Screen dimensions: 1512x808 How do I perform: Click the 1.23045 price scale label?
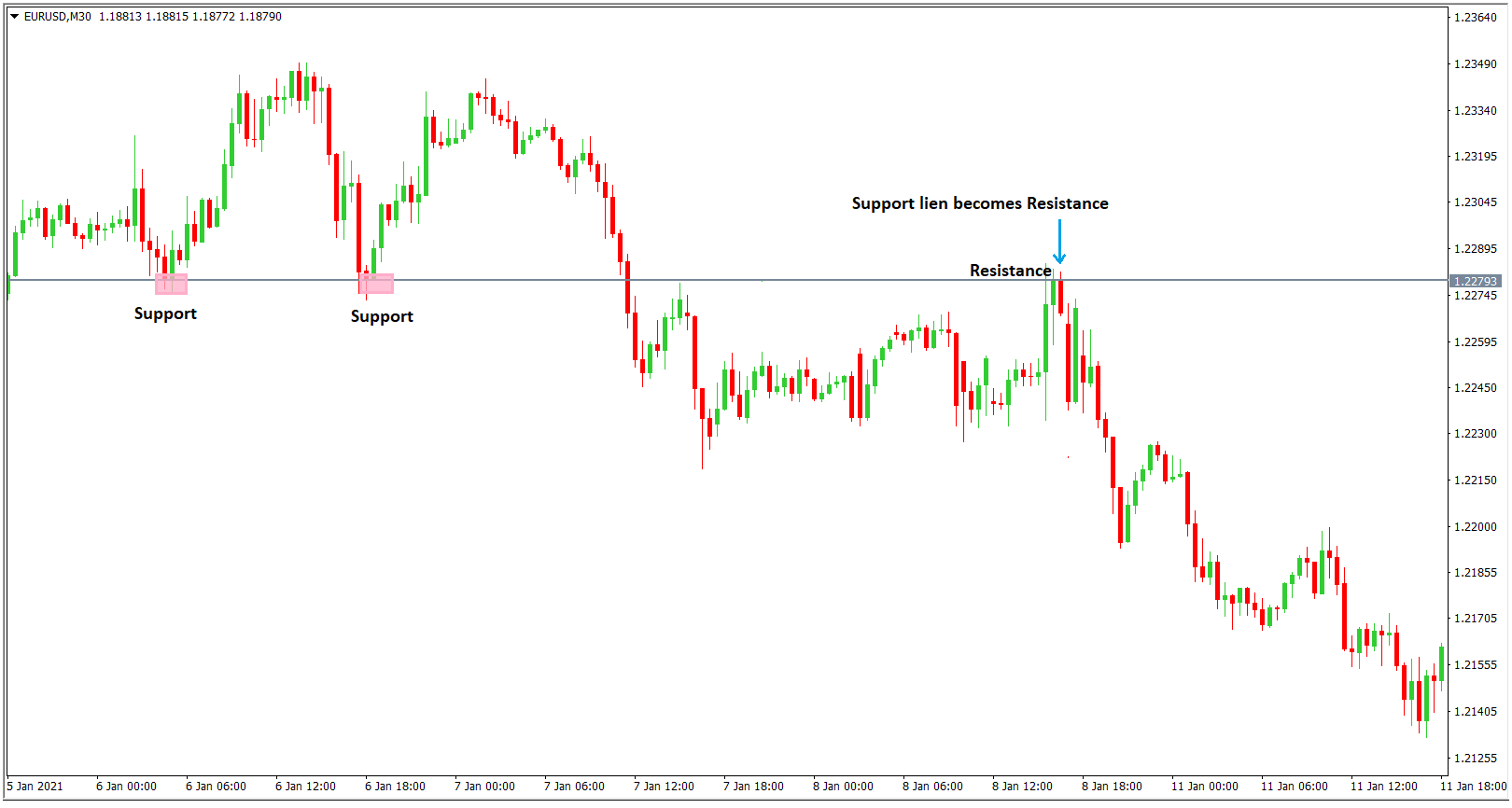click(x=1476, y=202)
